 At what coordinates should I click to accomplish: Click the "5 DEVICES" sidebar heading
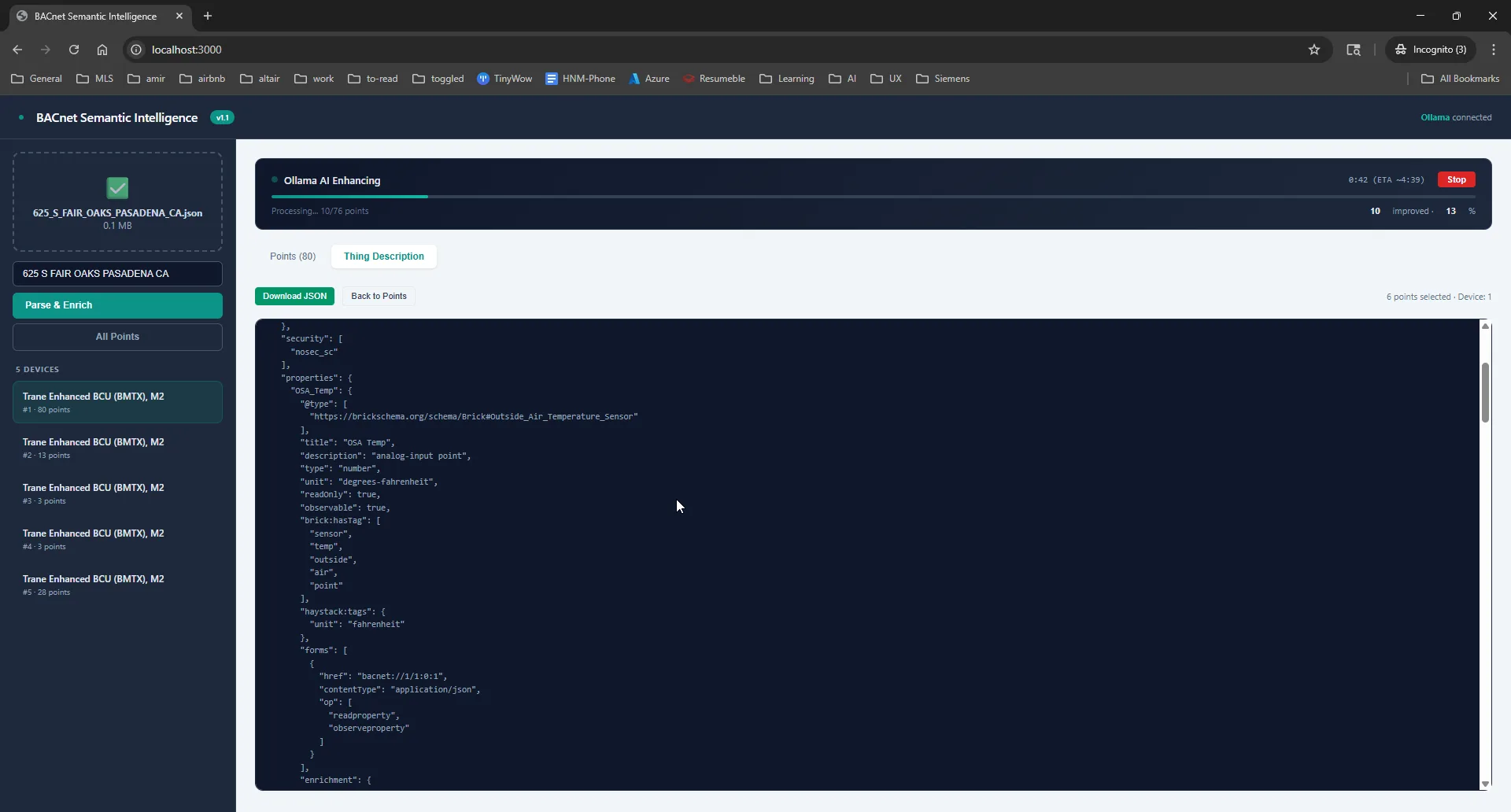pyautogui.click(x=37, y=370)
